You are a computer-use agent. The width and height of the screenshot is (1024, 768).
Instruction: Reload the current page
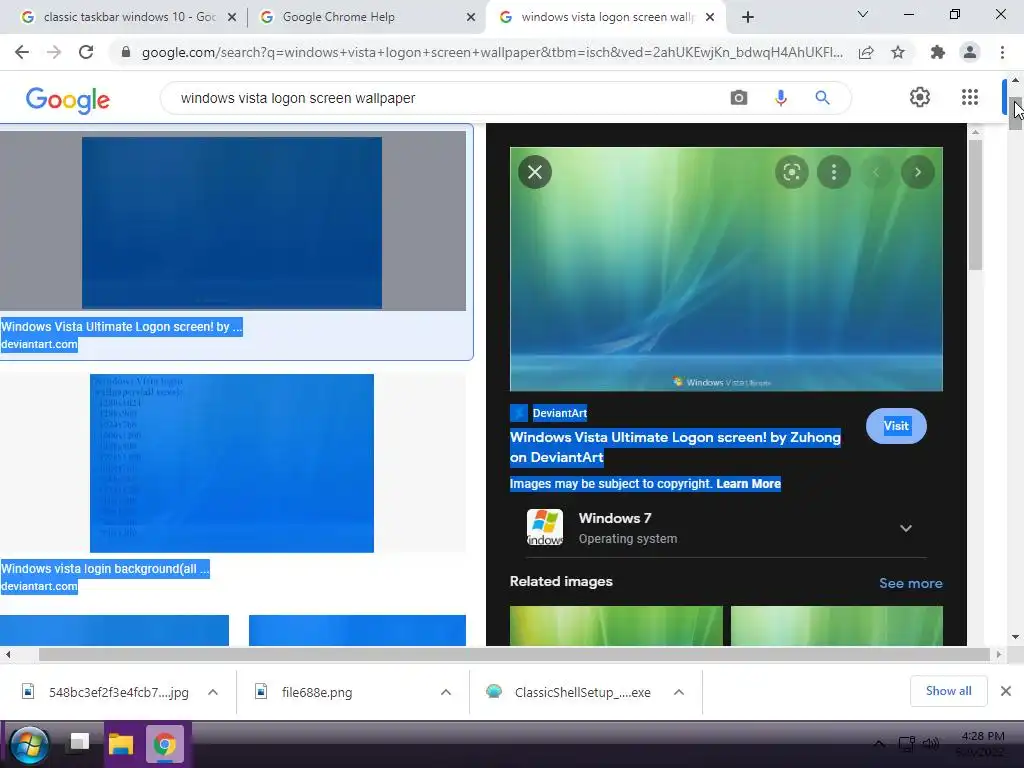point(86,52)
